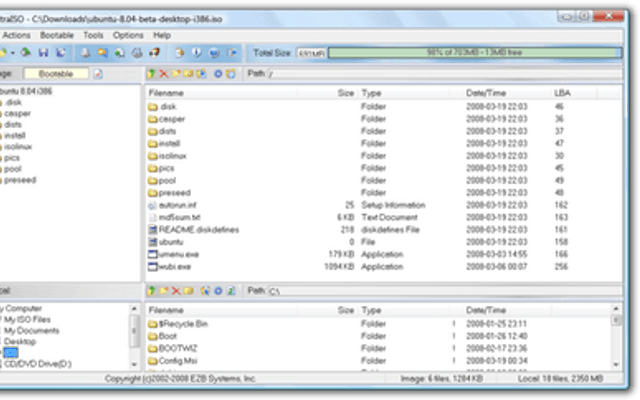The height and width of the screenshot is (400, 640).
Task: Click the blue gear icon in the image pane toolbar
Action: [x=218, y=73]
